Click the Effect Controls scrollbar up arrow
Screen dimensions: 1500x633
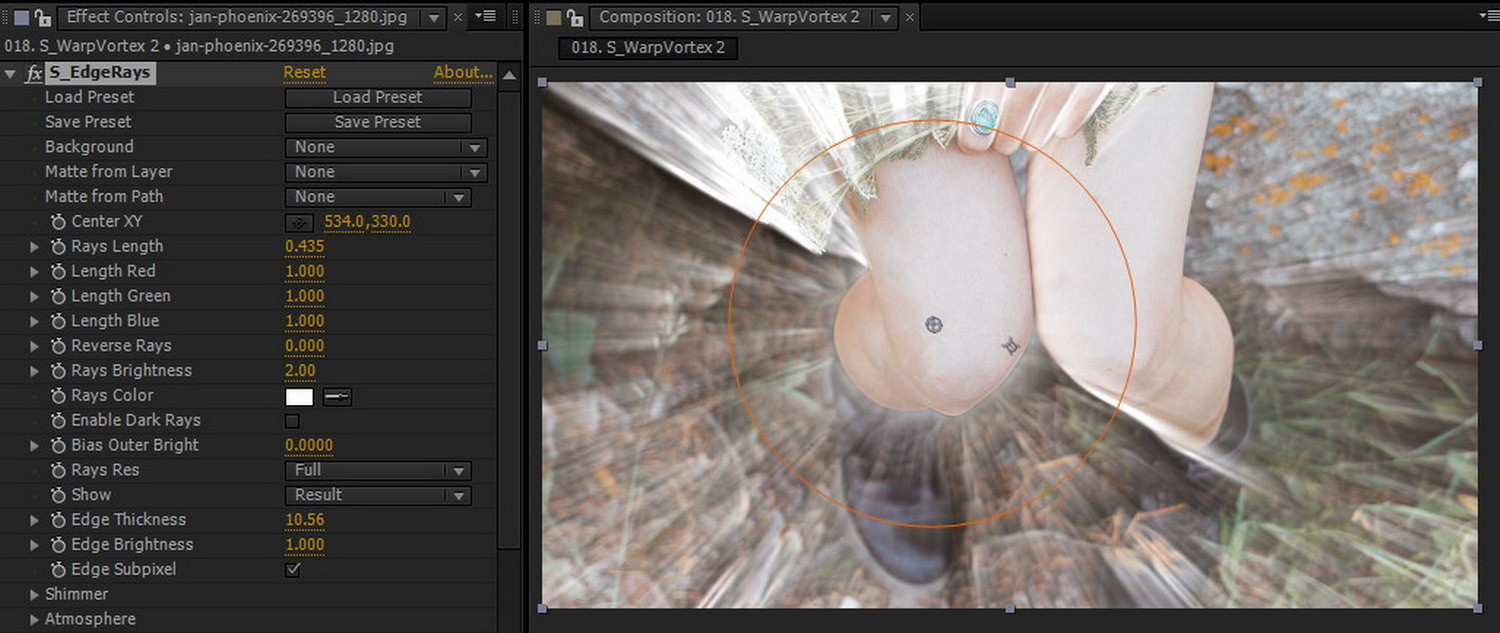(509, 75)
